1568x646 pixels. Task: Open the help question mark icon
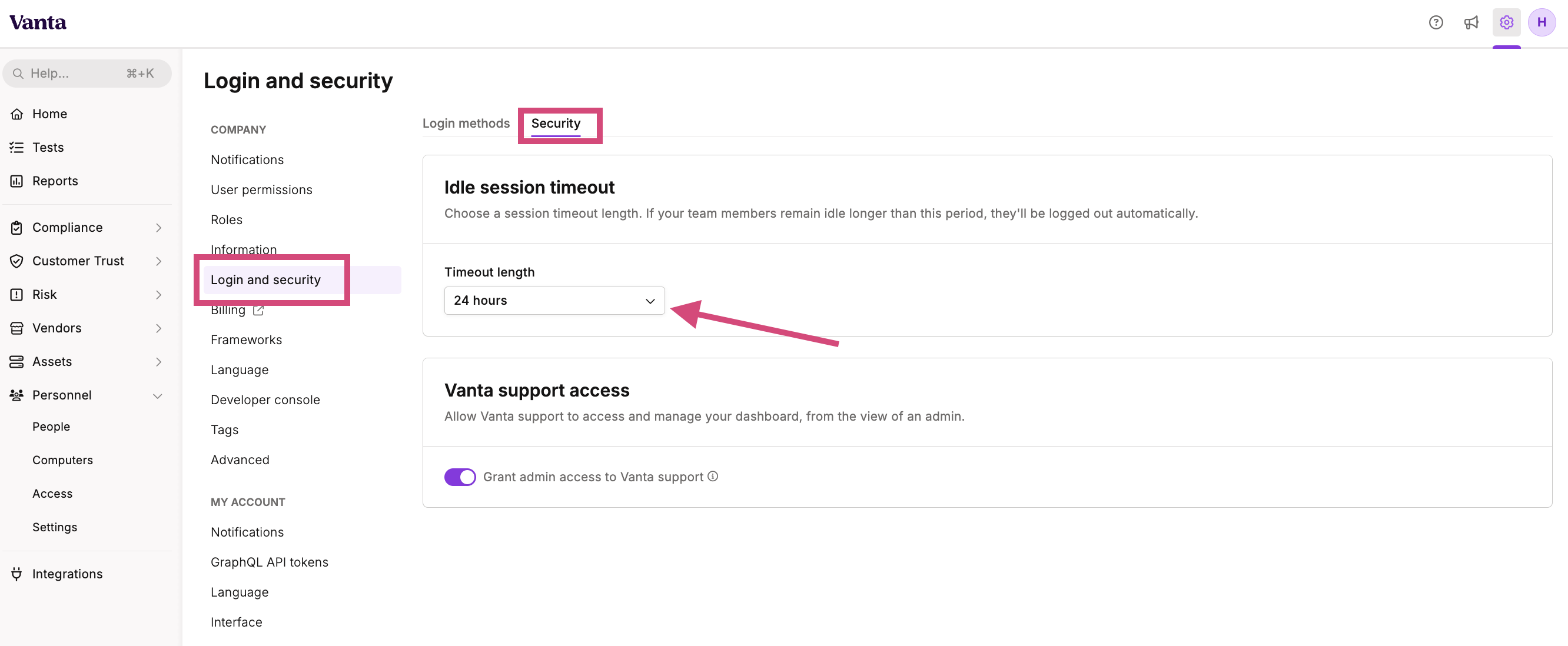click(x=1436, y=22)
